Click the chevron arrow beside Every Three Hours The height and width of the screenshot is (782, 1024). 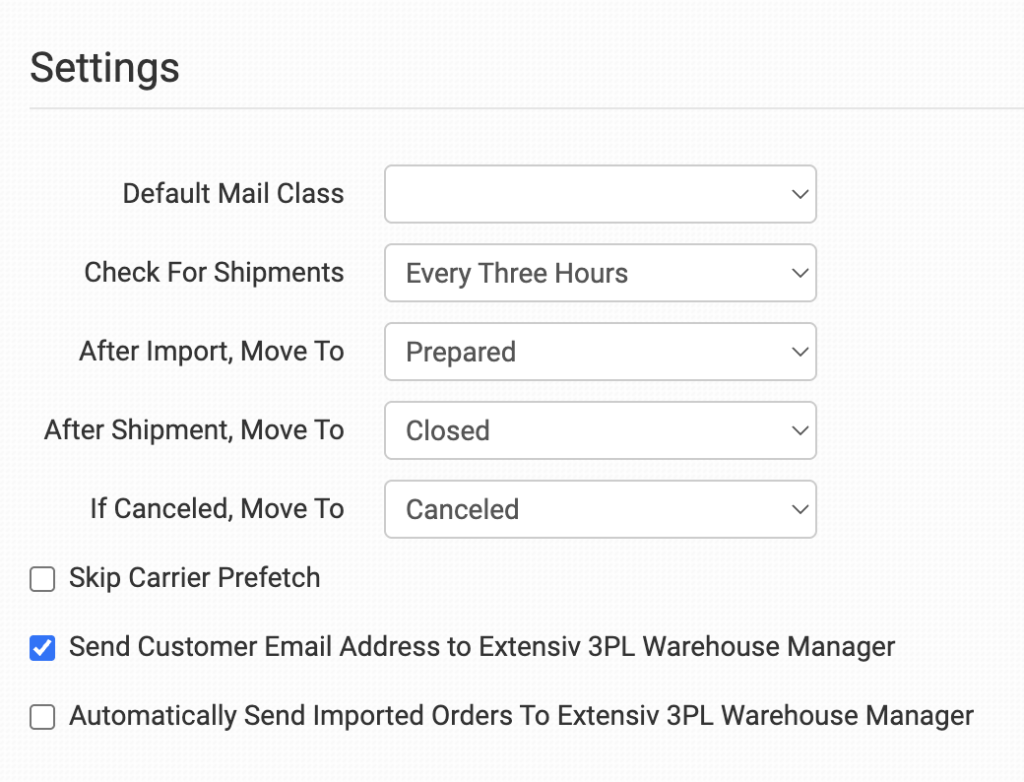[799, 273]
